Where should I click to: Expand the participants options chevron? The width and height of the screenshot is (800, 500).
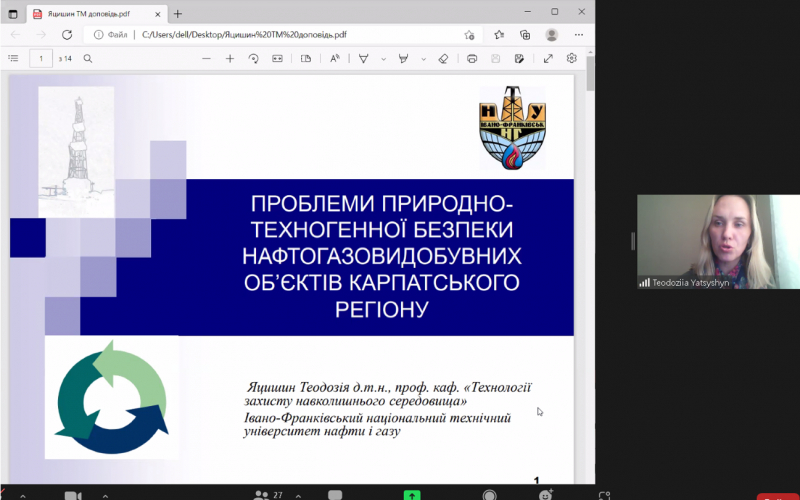click(298, 495)
